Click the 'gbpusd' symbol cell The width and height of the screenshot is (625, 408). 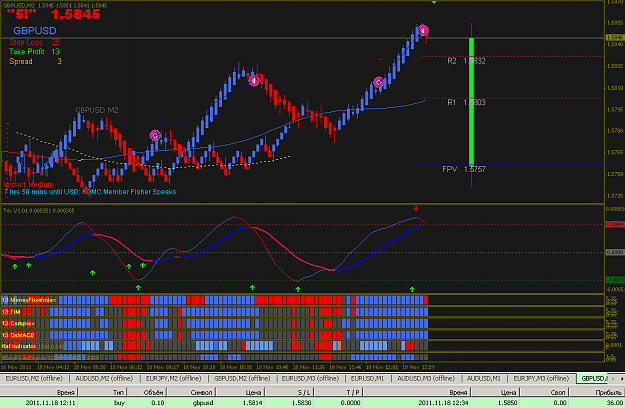click(x=203, y=403)
